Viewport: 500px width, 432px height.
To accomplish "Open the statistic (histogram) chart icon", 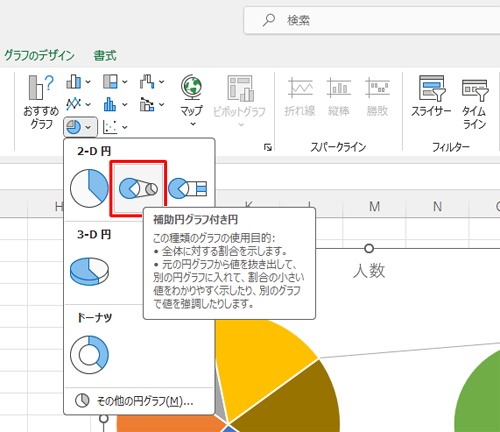I will tap(110, 104).
